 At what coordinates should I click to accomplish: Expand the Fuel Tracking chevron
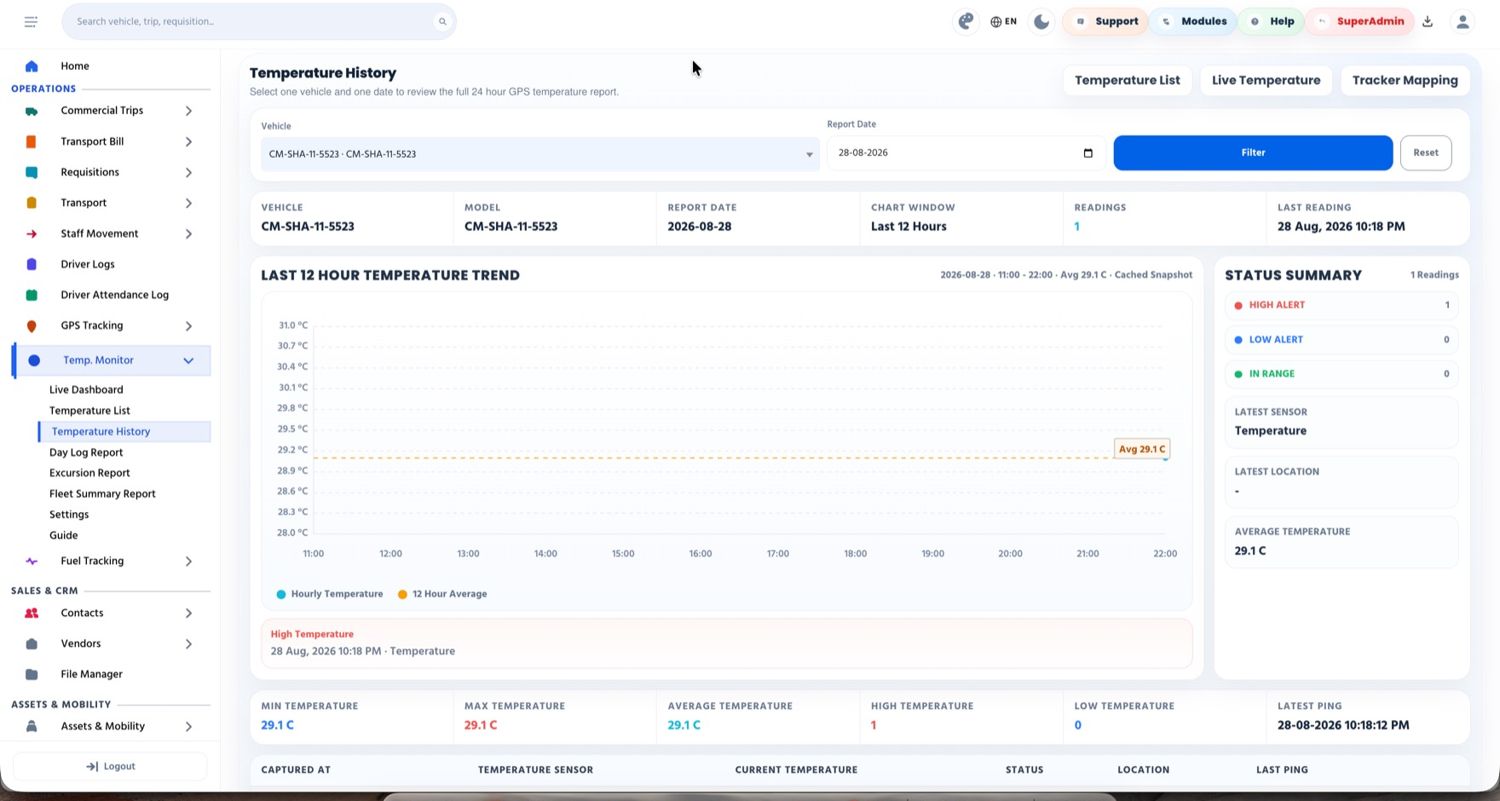[188, 561]
